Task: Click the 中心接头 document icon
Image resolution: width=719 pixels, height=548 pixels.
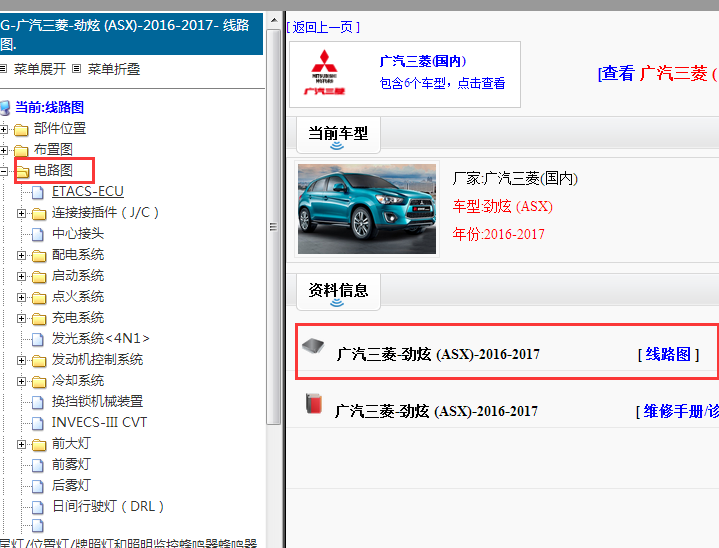Action: [x=38, y=235]
